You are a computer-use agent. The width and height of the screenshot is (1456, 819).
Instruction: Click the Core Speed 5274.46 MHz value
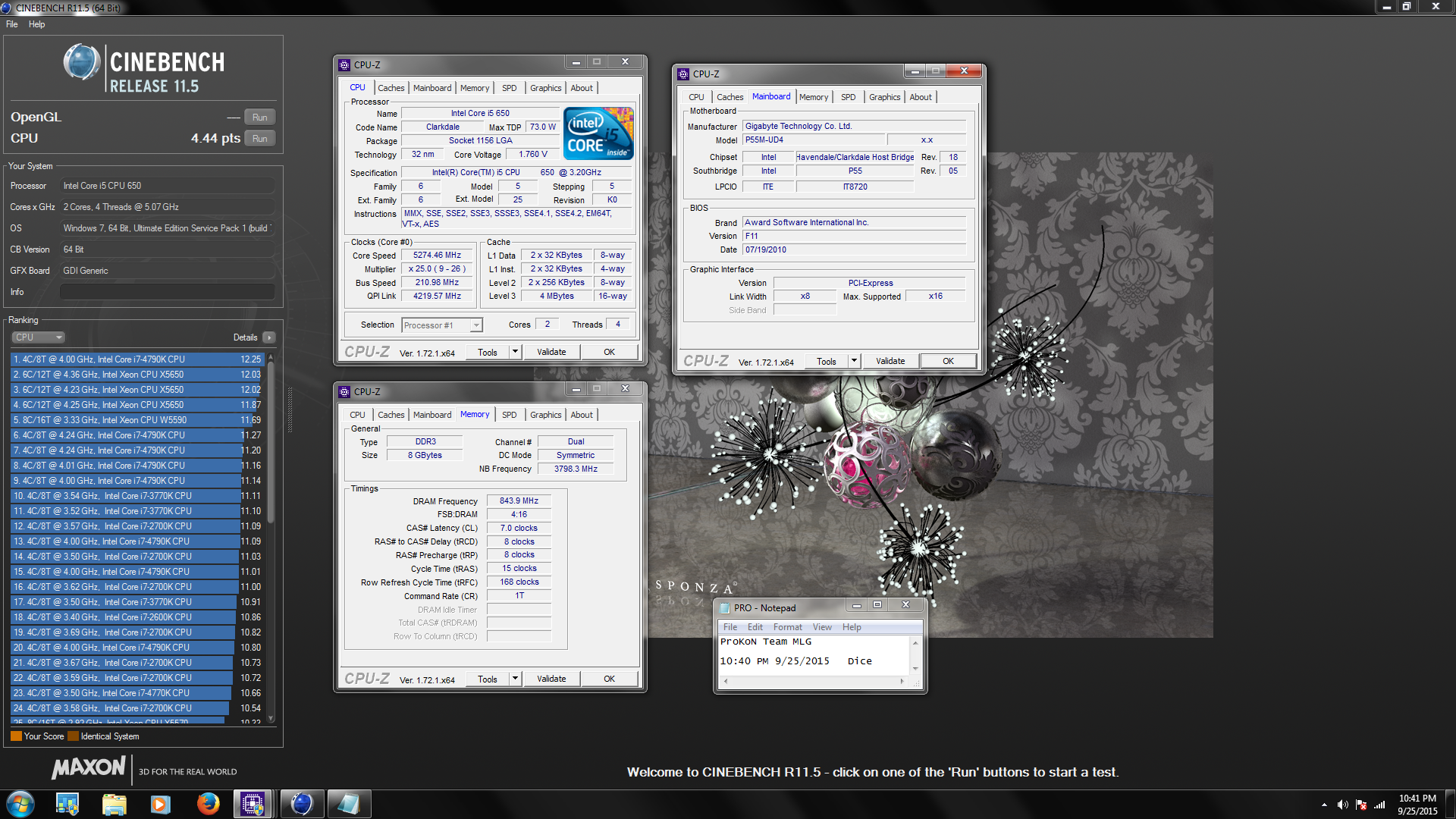(x=437, y=256)
